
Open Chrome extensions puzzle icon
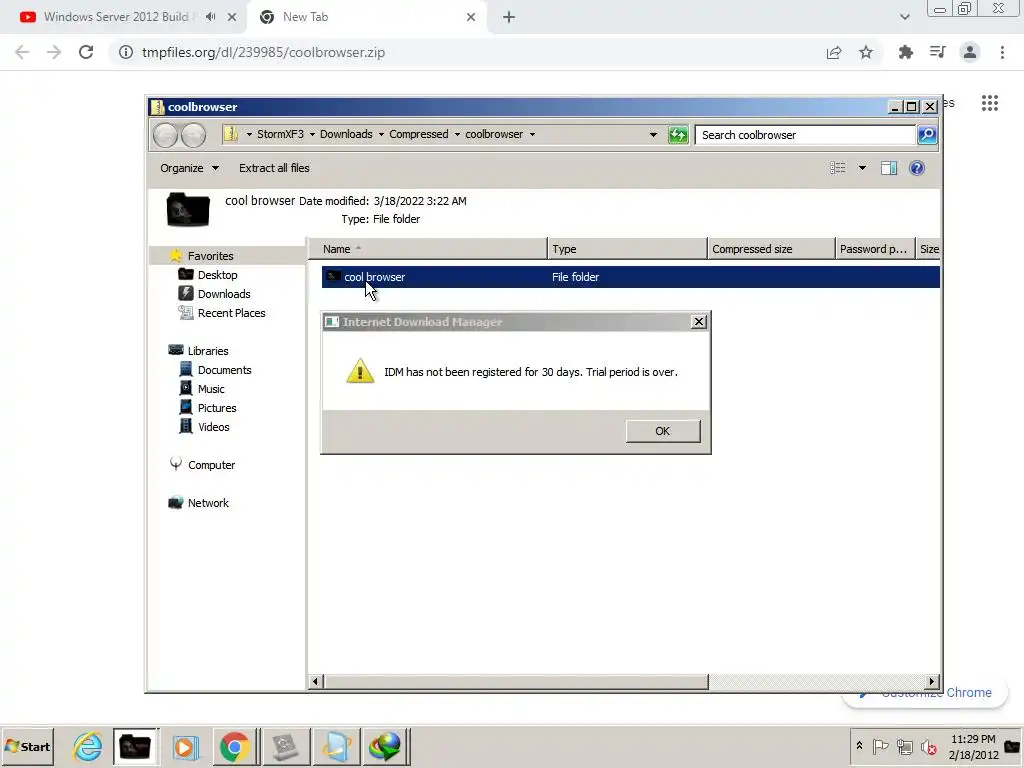pyautogui.click(x=905, y=52)
